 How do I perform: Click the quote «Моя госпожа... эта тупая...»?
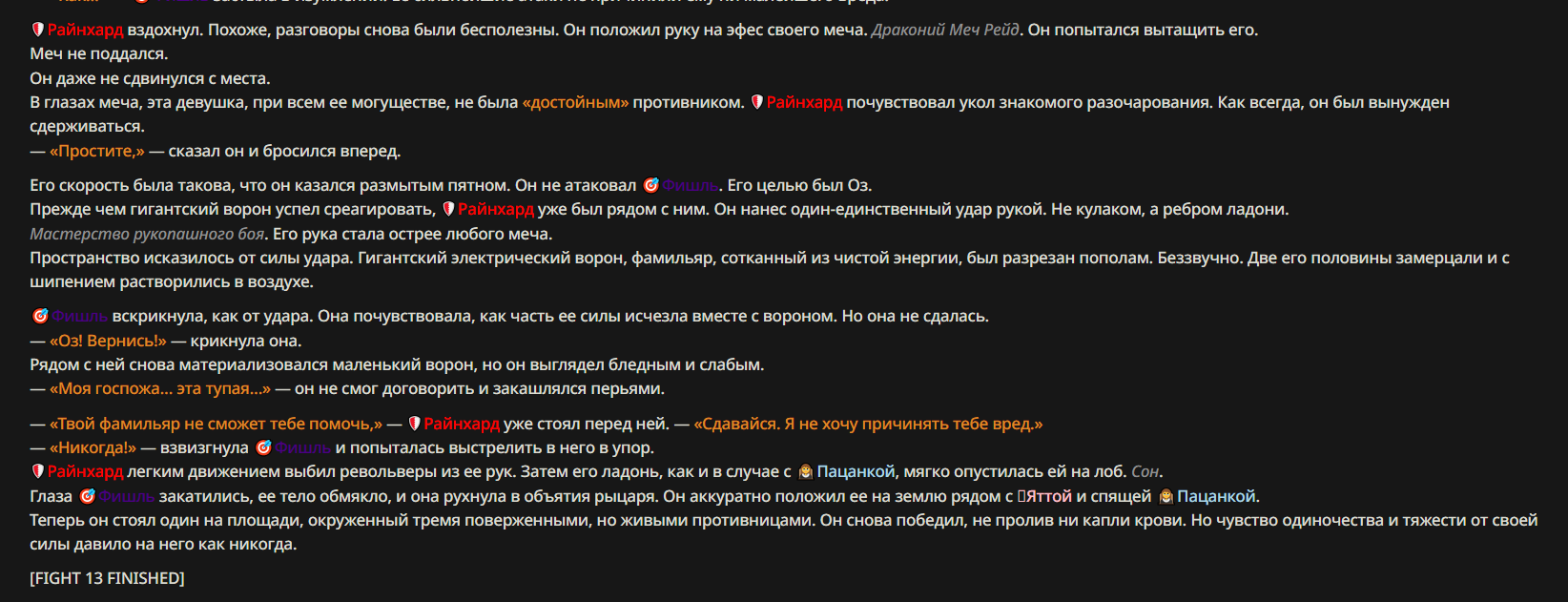coord(160,388)
